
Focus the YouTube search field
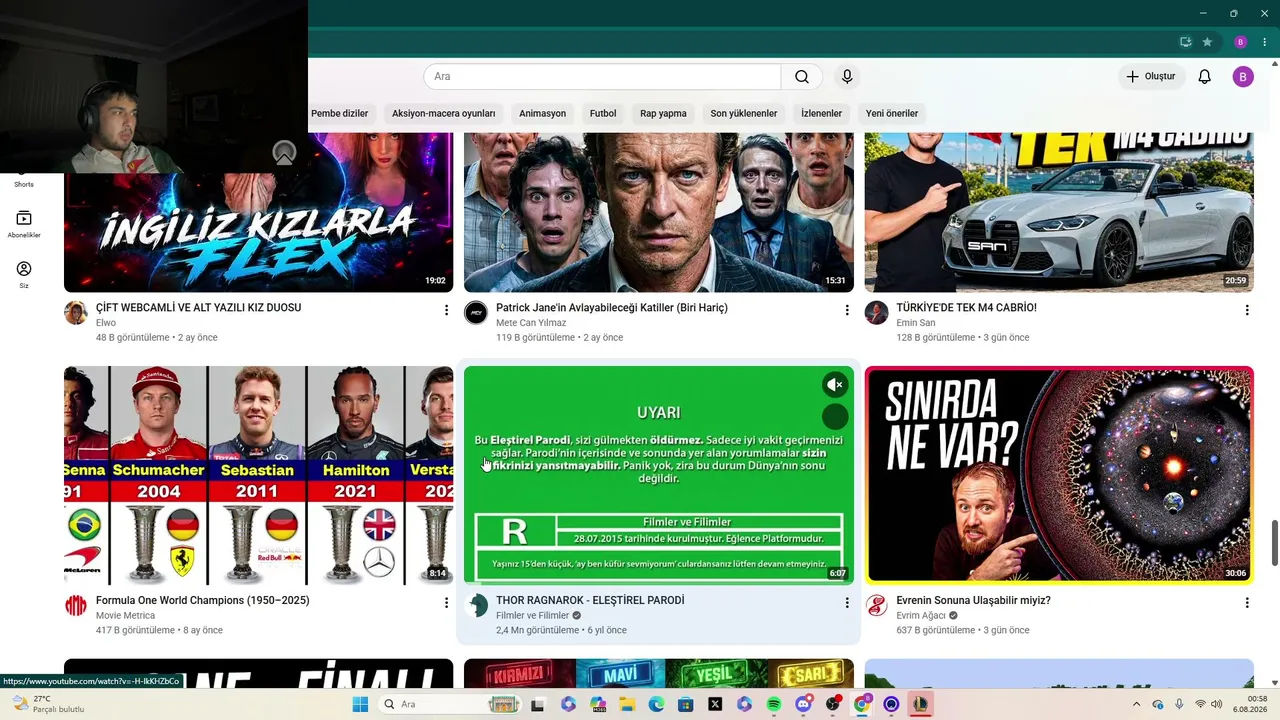point(602,77)
